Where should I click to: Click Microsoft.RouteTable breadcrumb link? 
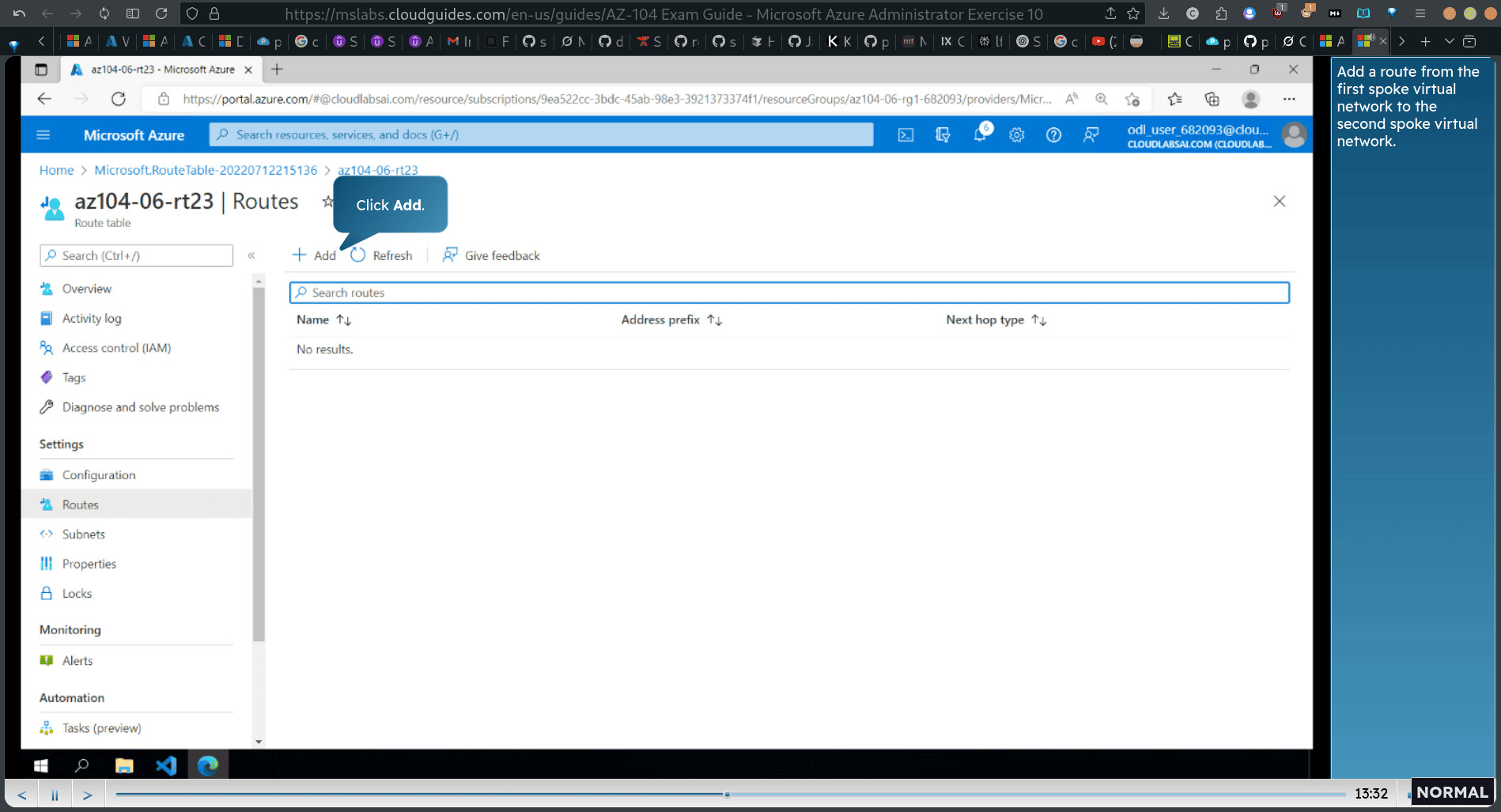[206, 170]
